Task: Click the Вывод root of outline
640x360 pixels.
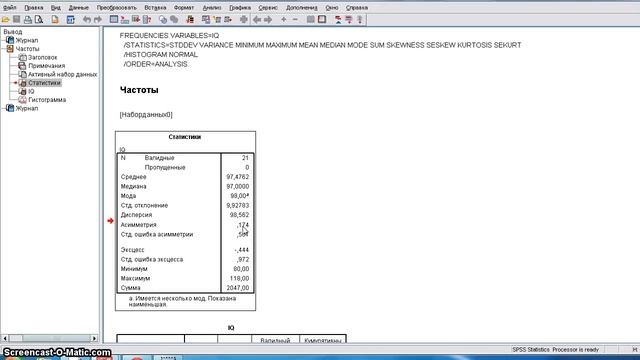Action: pyautogui.click(x=13, y=31)
